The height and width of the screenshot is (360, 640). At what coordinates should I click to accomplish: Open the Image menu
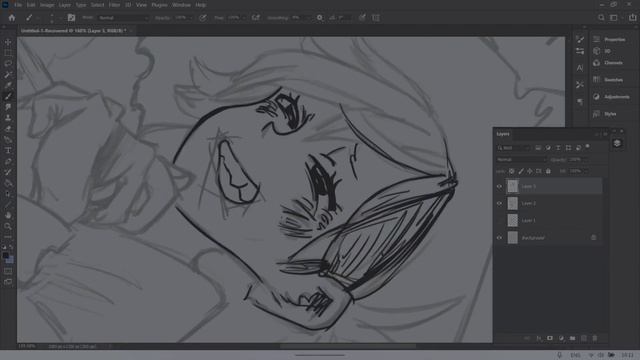(47, 5)
